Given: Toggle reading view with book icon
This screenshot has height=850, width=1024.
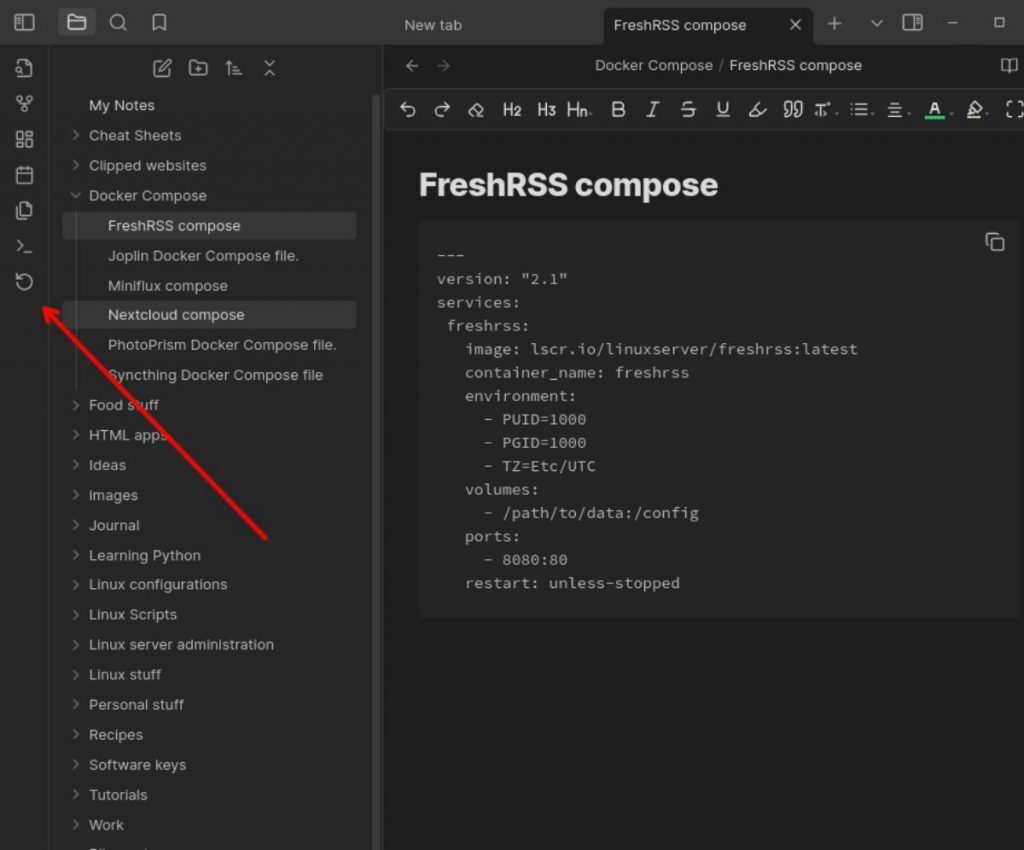Looking at the screenshot, I should pyautogui.click(x=1009, y=66).
